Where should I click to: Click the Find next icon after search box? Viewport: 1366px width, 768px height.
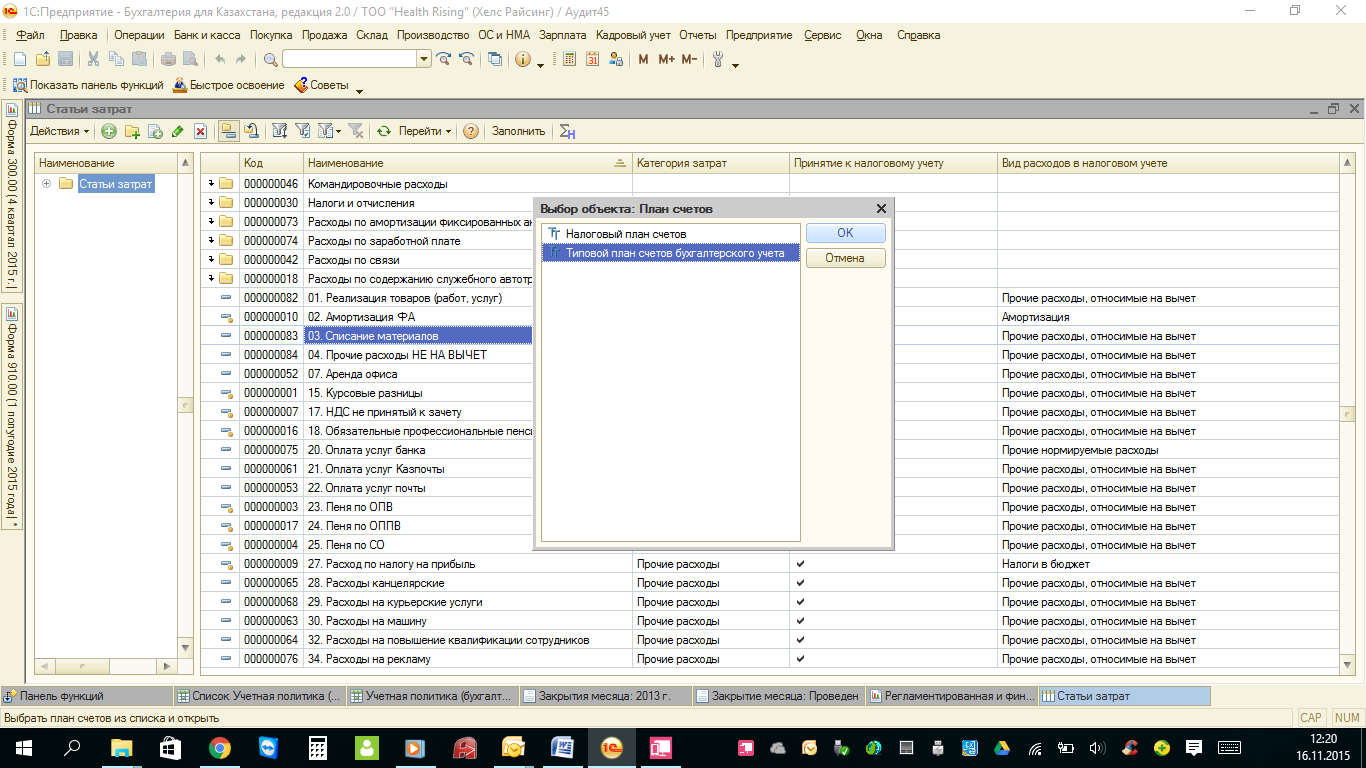(444, 60)
